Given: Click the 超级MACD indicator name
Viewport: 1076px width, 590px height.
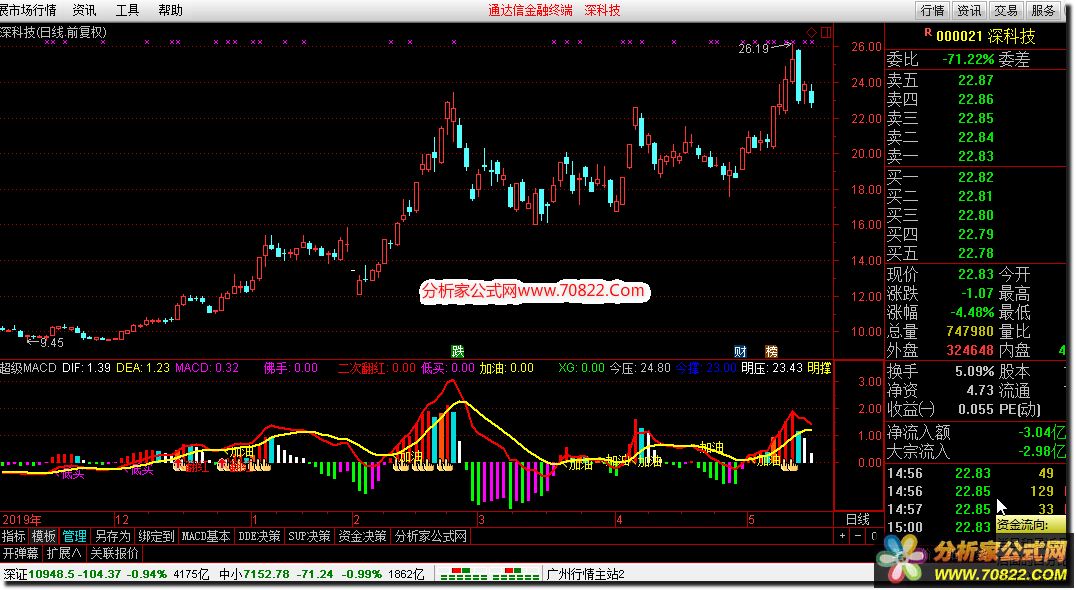Looking at the screenshot, I should click(x=28, y=368).
